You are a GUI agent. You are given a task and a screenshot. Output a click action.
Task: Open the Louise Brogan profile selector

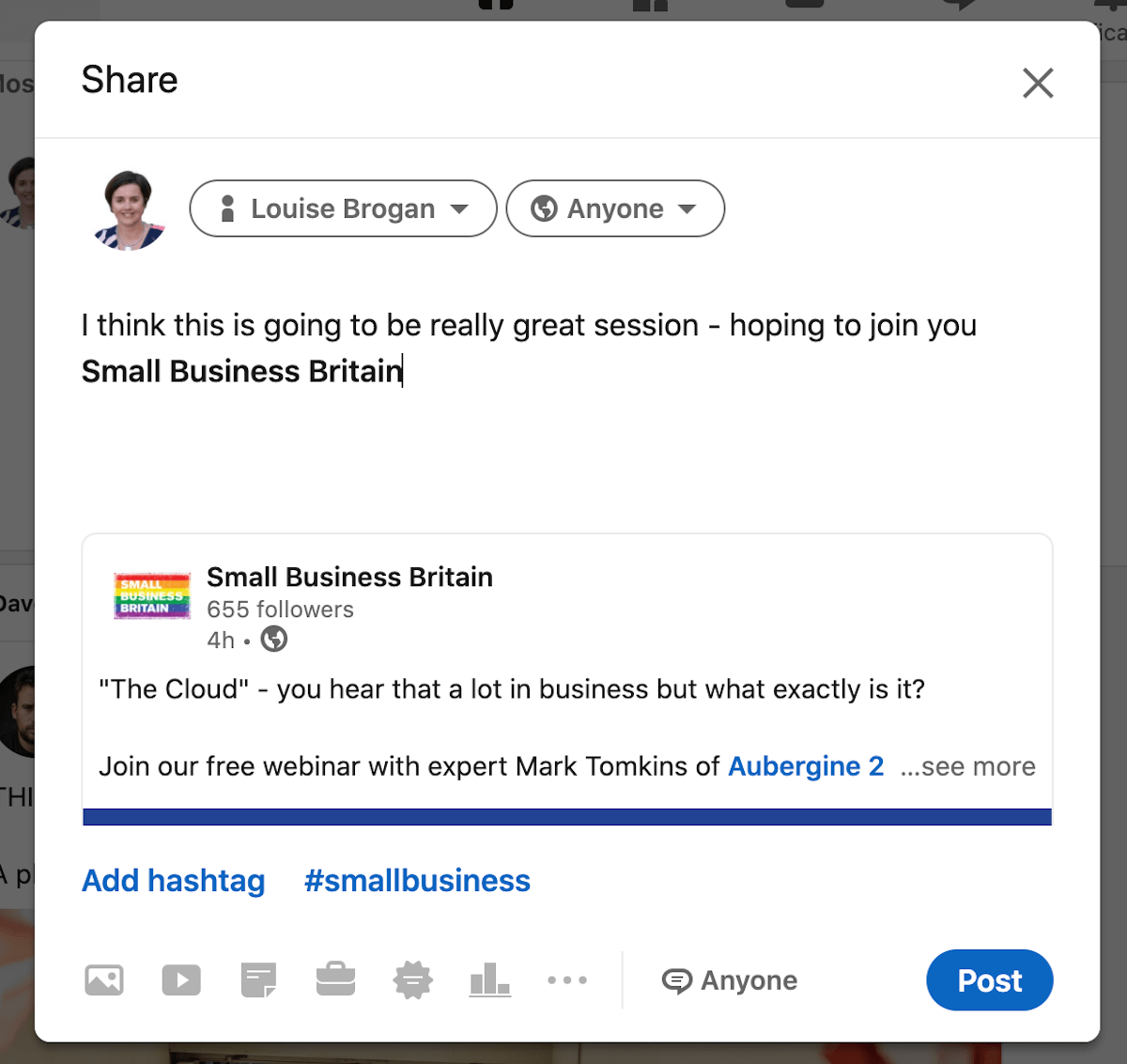coord(342,208)
